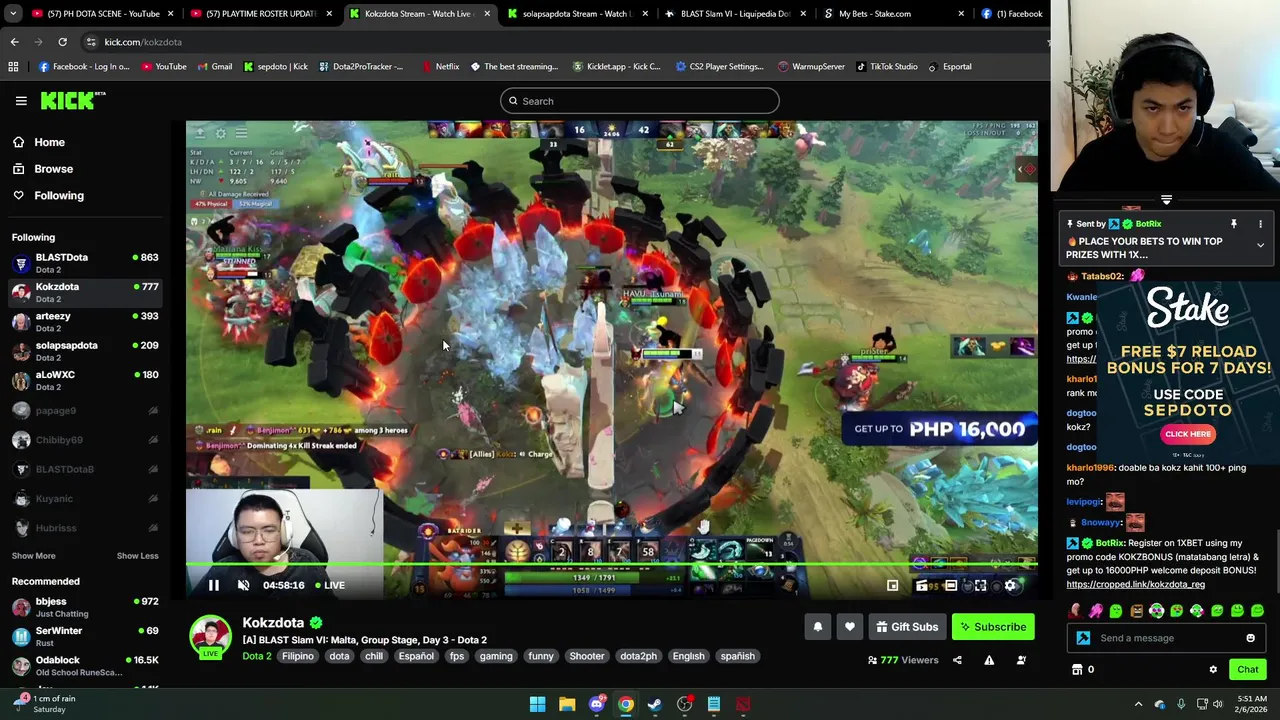This screenshot has width=1280, height=720.
Task: Collapse following list with Show Less
Action: tap(137, 556)
